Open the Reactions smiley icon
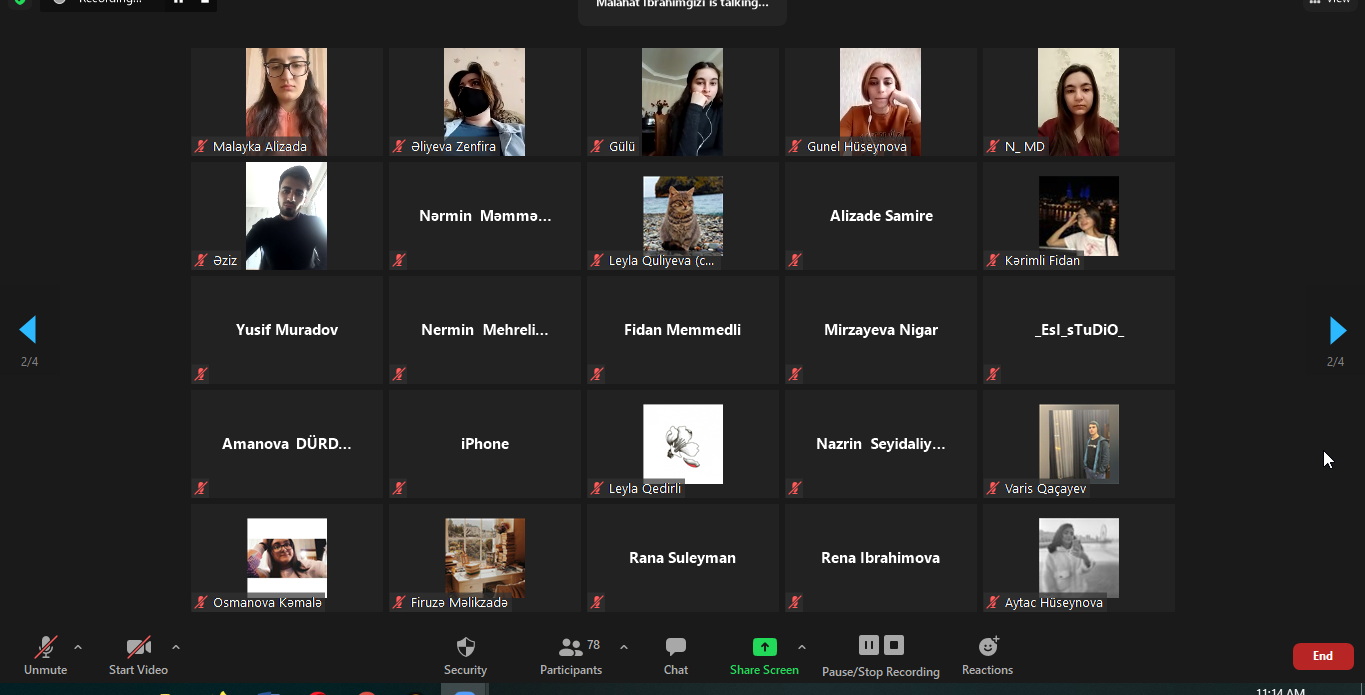 [x=988, y=647]
